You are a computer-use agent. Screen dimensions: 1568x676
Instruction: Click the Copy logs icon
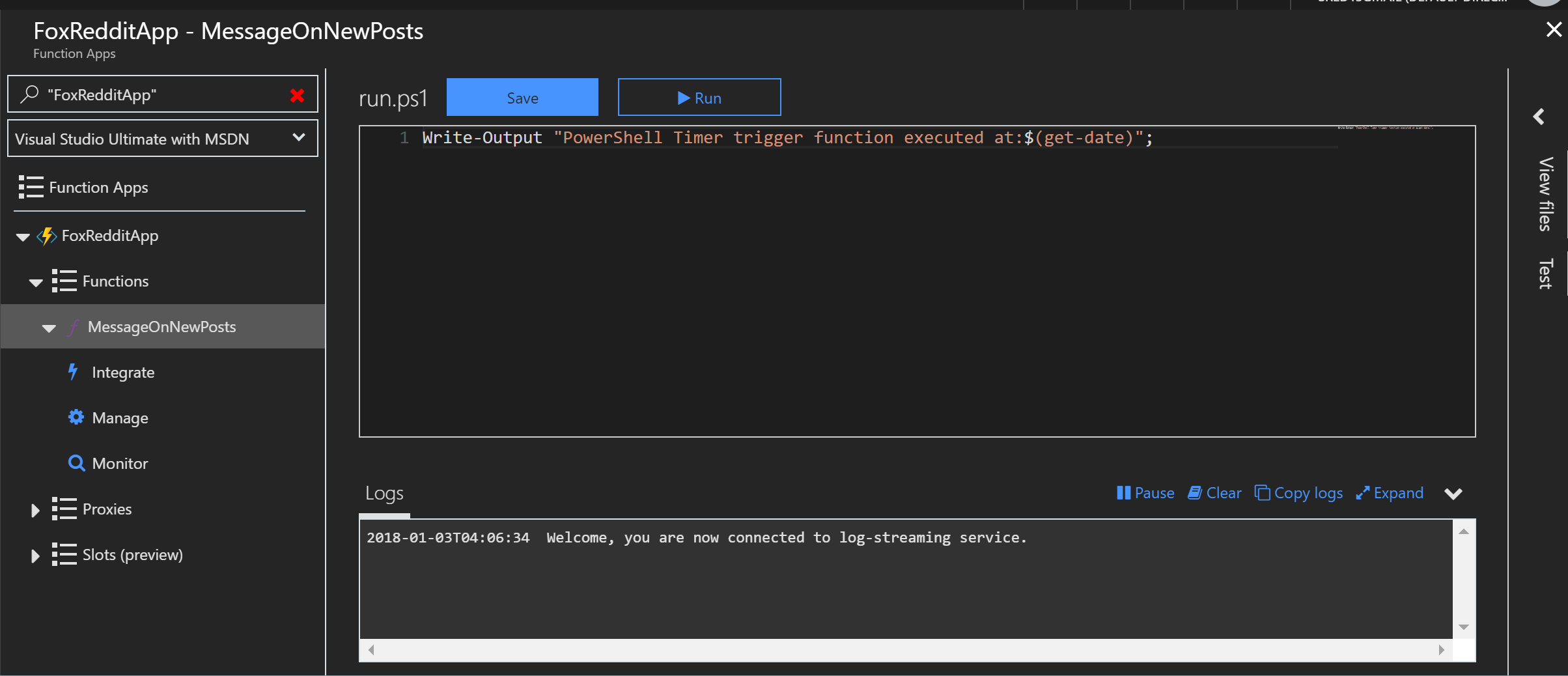point(1262,493)
